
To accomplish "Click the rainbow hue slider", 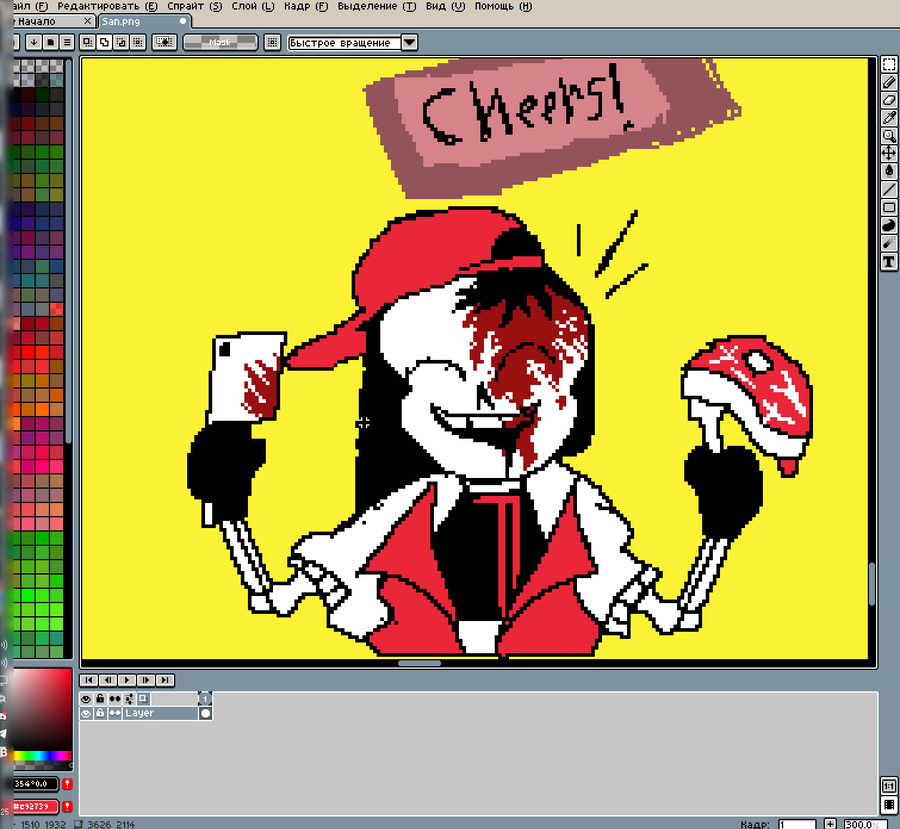I will (x=42, y=756).
